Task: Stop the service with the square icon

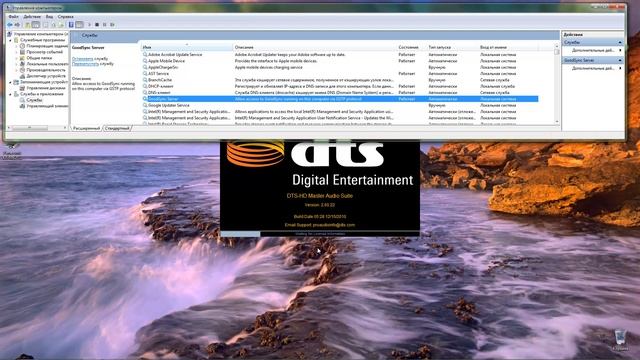Action: pos(97,25)
